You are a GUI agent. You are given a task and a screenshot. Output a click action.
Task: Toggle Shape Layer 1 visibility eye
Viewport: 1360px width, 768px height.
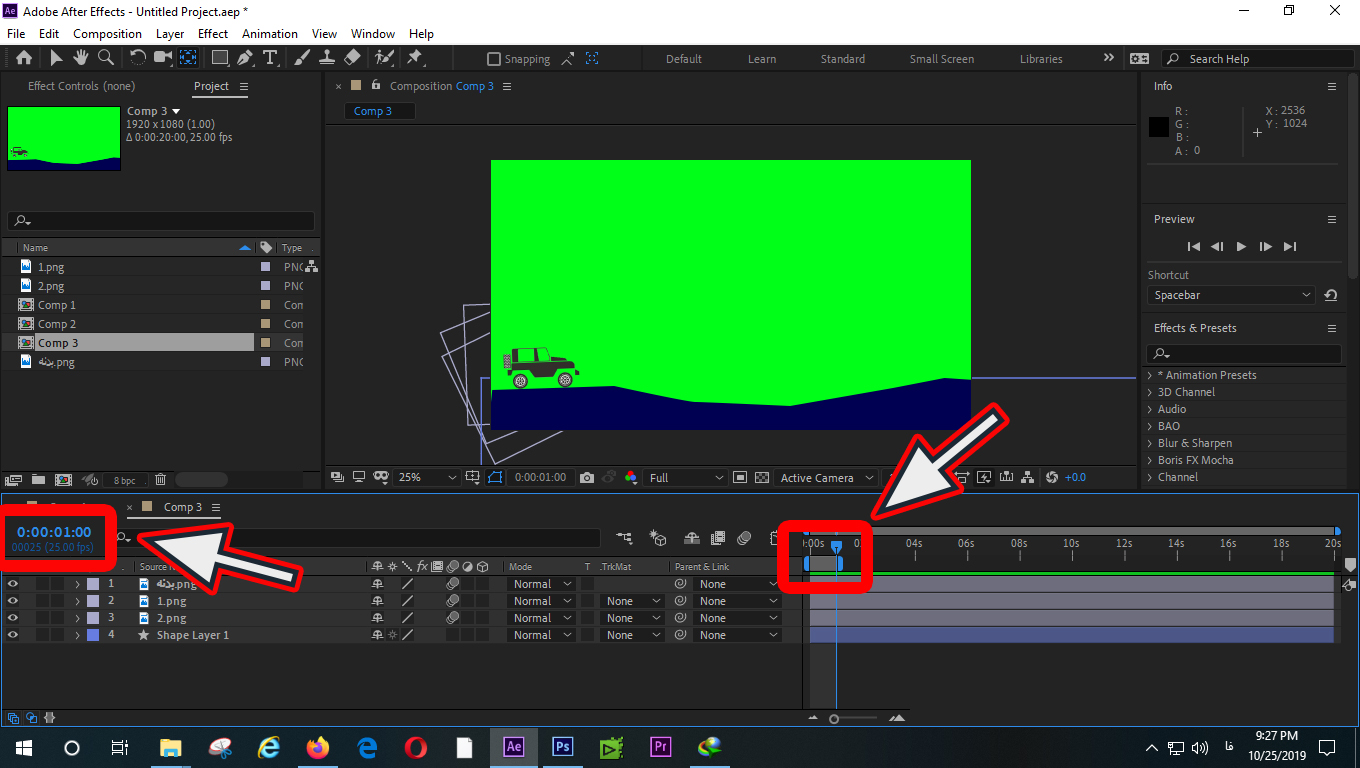pyautogui.click(x=13, y=635)
